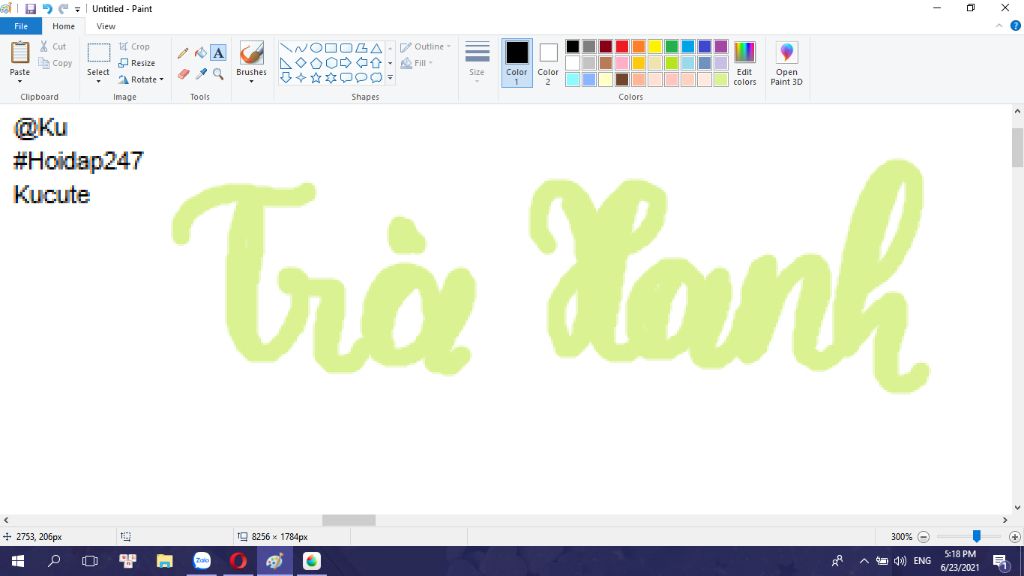
Task: Open Opera browser from the taskbar
Action: coord(238,561)
